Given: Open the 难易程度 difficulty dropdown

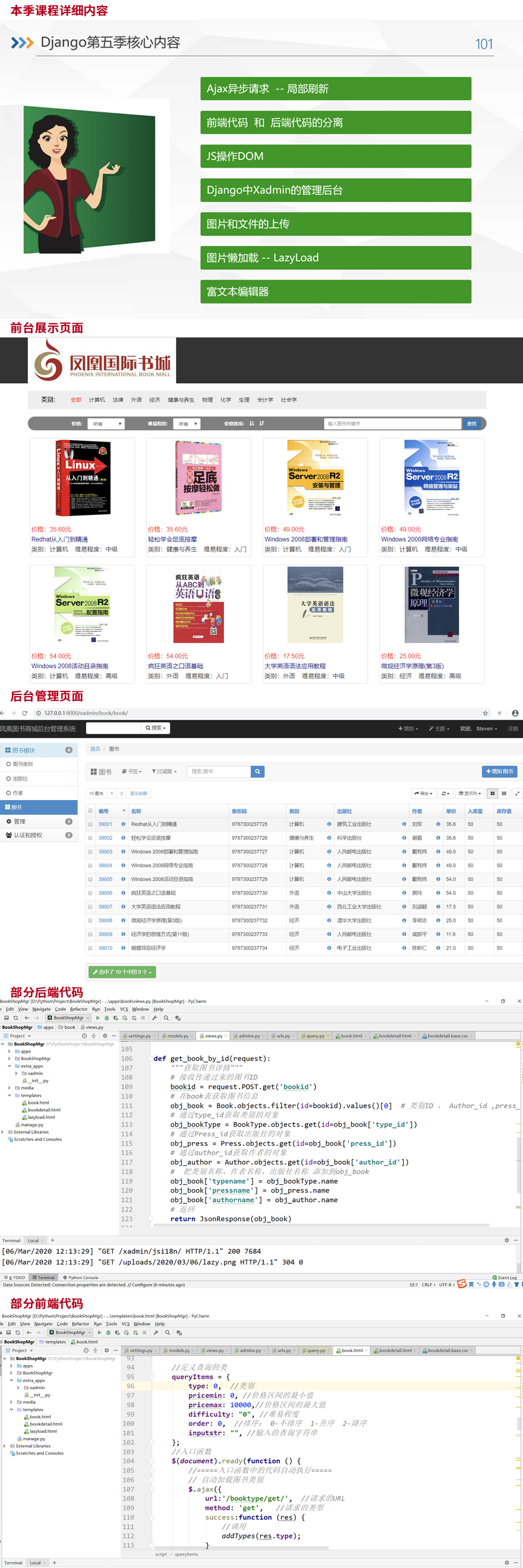Looking at the screenshot, I should 187,423.
